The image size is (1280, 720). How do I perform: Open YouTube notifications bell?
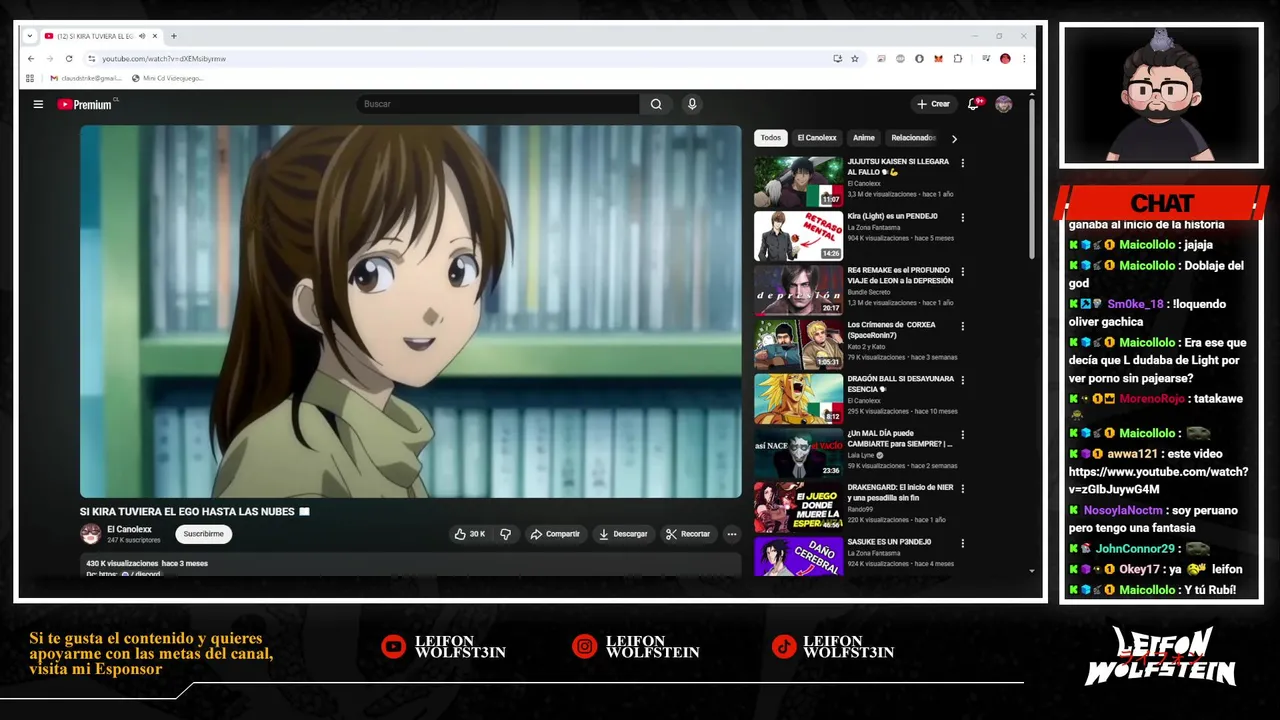[x=973, y=104]
